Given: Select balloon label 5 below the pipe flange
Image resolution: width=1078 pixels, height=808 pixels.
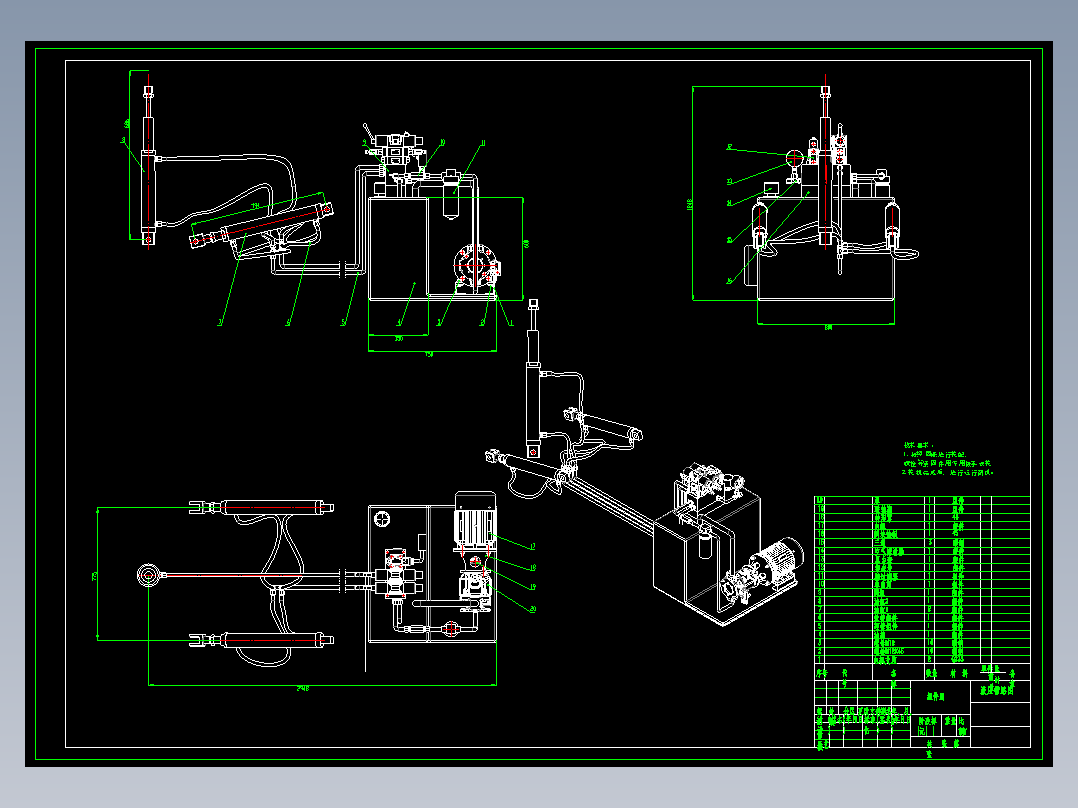Looking at the screenshot, I should point(343,323).
